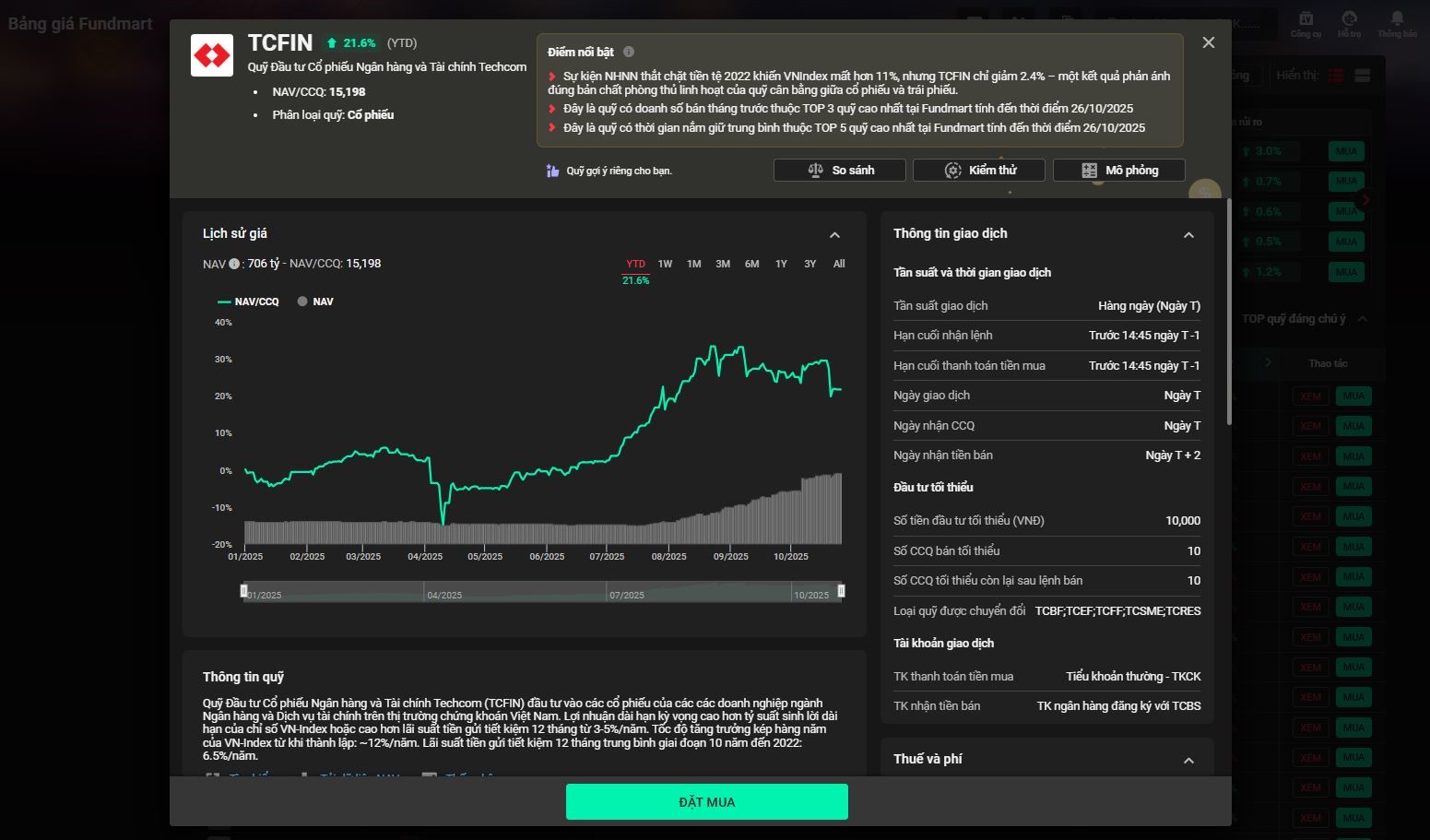Toggle the NAV series in chart legend
This screenshot has height=840, width=1430.
pos(315,302)
